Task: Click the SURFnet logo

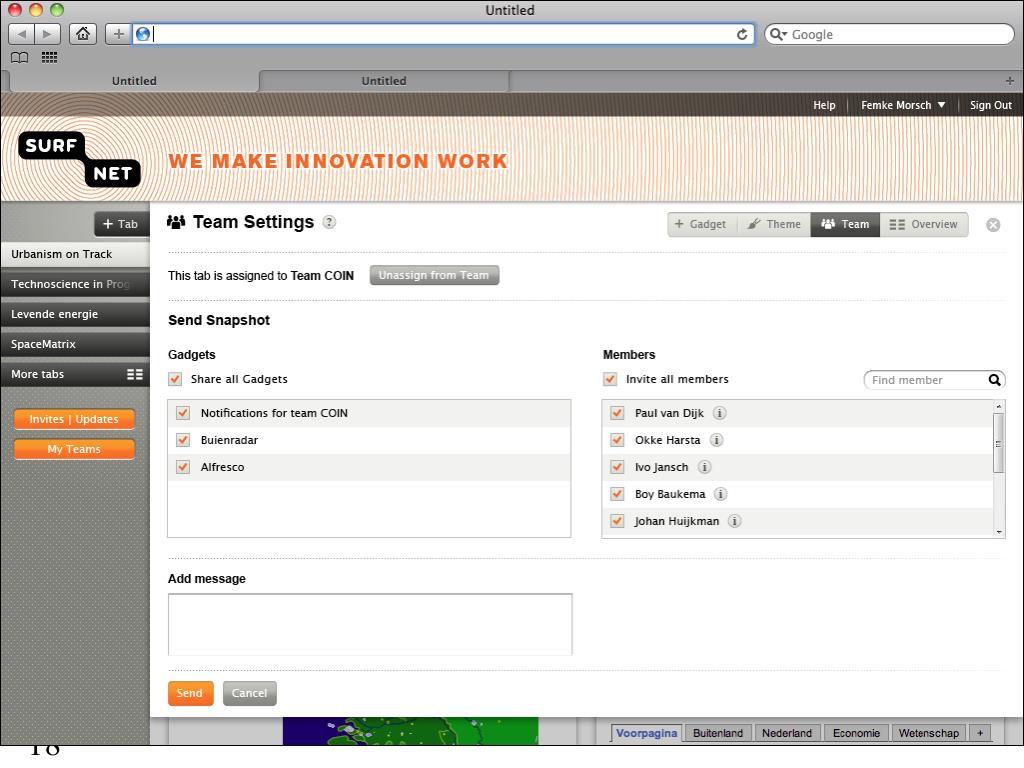Action: click(x=80, y=159)
